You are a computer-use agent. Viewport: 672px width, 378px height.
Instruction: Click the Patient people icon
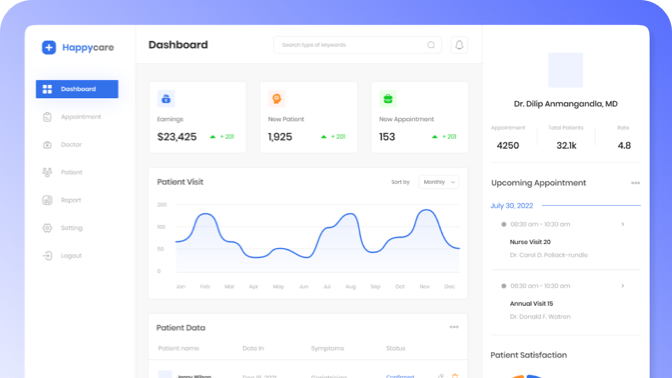47,172
